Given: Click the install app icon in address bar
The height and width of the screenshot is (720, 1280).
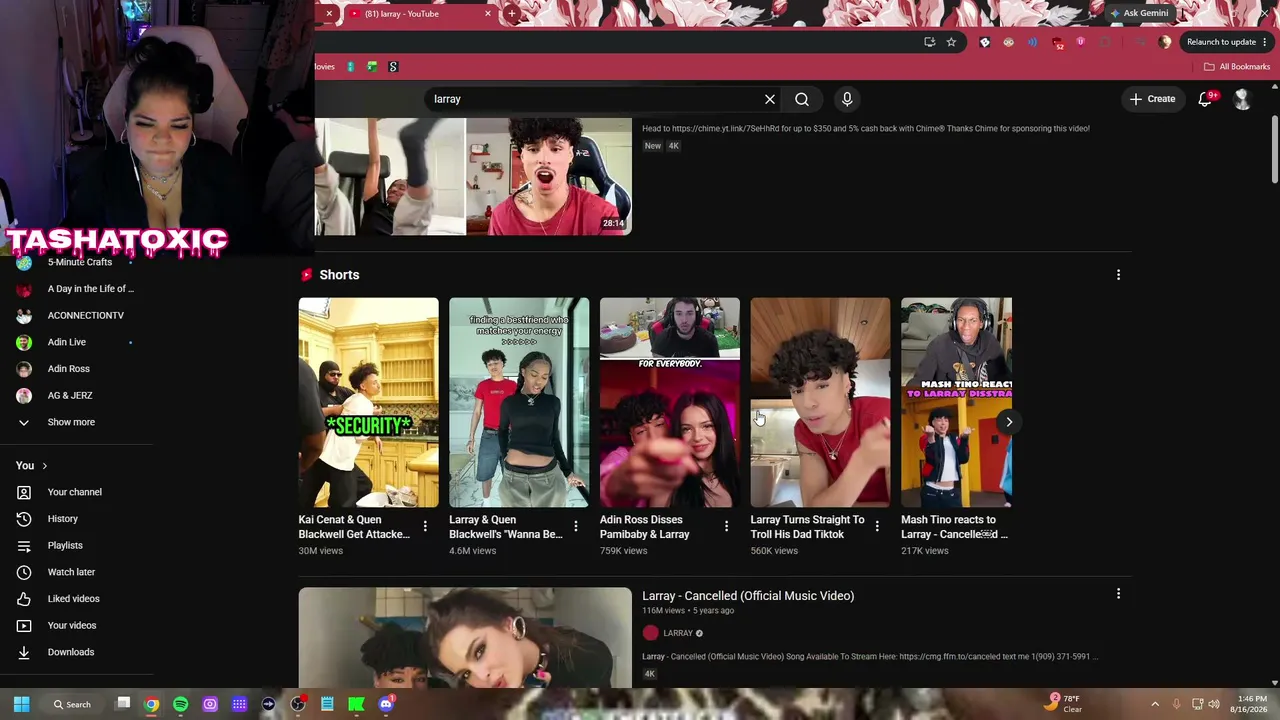Looking at the screenshot, I should (929, 42).
